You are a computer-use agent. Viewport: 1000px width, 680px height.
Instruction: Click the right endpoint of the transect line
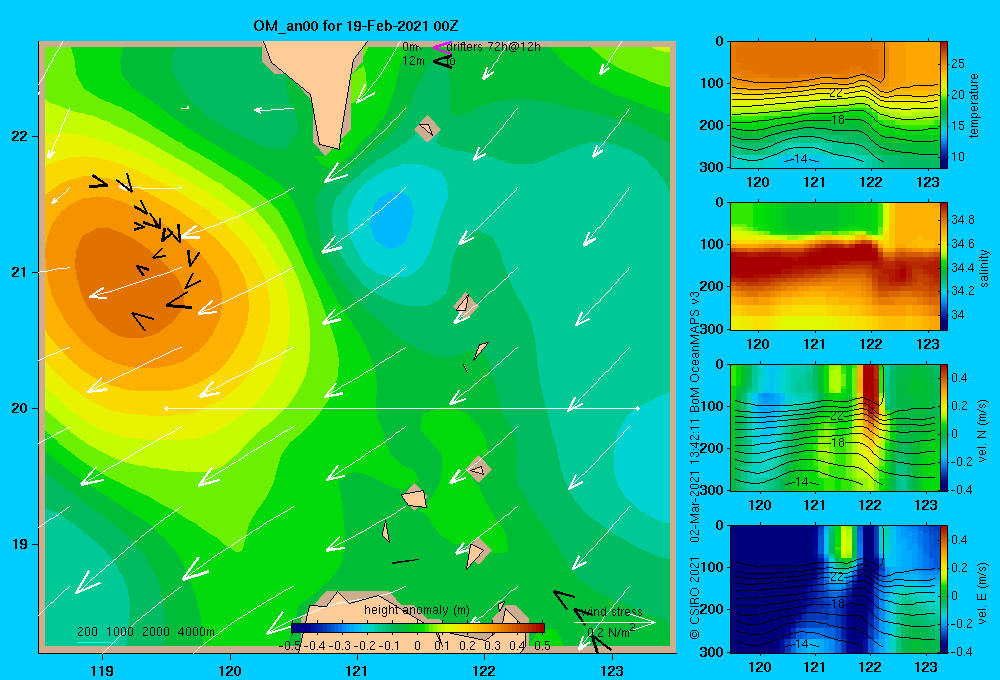(x=637, y=408)
